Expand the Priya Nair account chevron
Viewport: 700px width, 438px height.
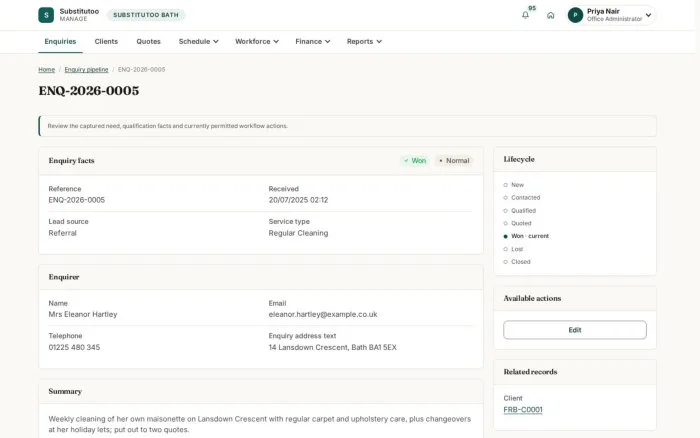pyautogui.click(x=648, y=15)
